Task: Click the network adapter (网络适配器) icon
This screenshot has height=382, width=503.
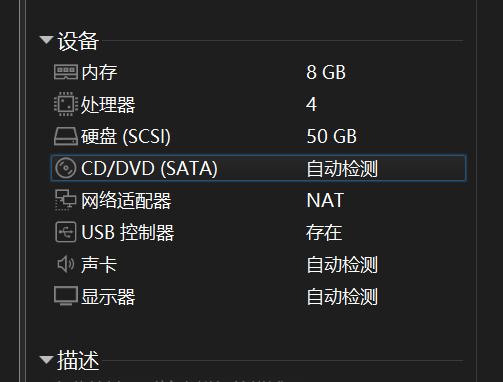Action: click(65, 200)
